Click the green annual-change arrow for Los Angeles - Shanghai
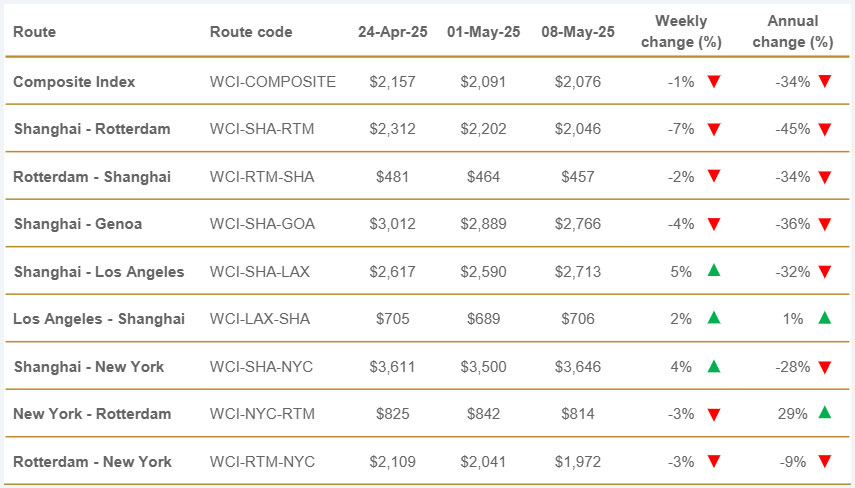This screenshot has height=488, width=855. point(824,318)
